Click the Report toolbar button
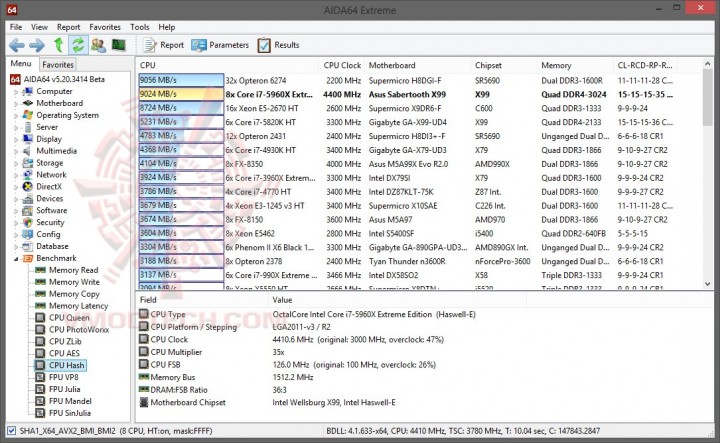The height and width of the screenshot is (443, 720). (163, 45)
